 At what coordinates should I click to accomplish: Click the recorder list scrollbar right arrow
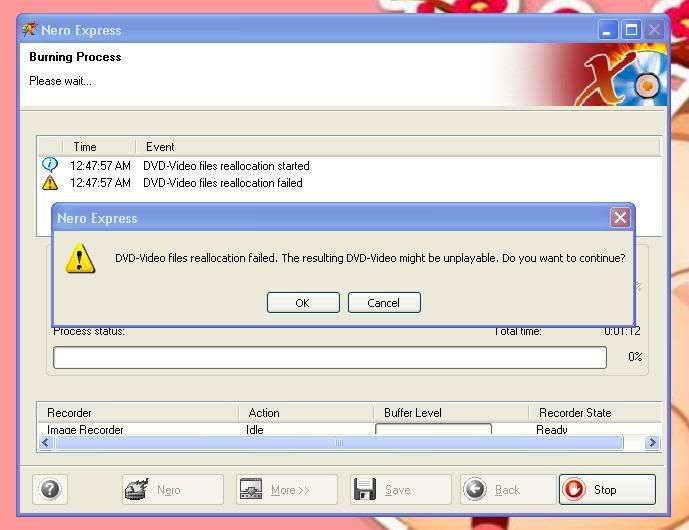coord(652,442)
